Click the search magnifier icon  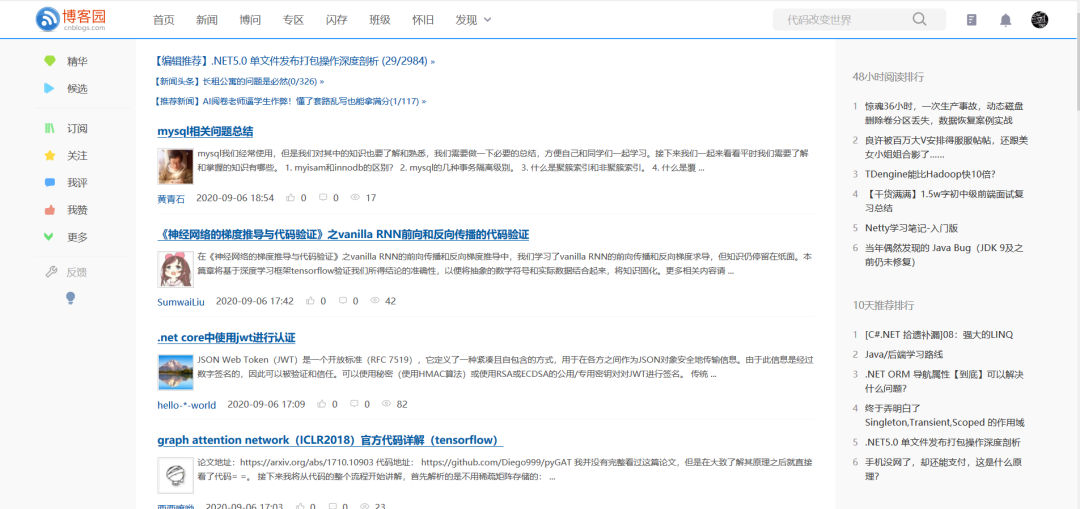pyautogui.click(x=920, y=19)
